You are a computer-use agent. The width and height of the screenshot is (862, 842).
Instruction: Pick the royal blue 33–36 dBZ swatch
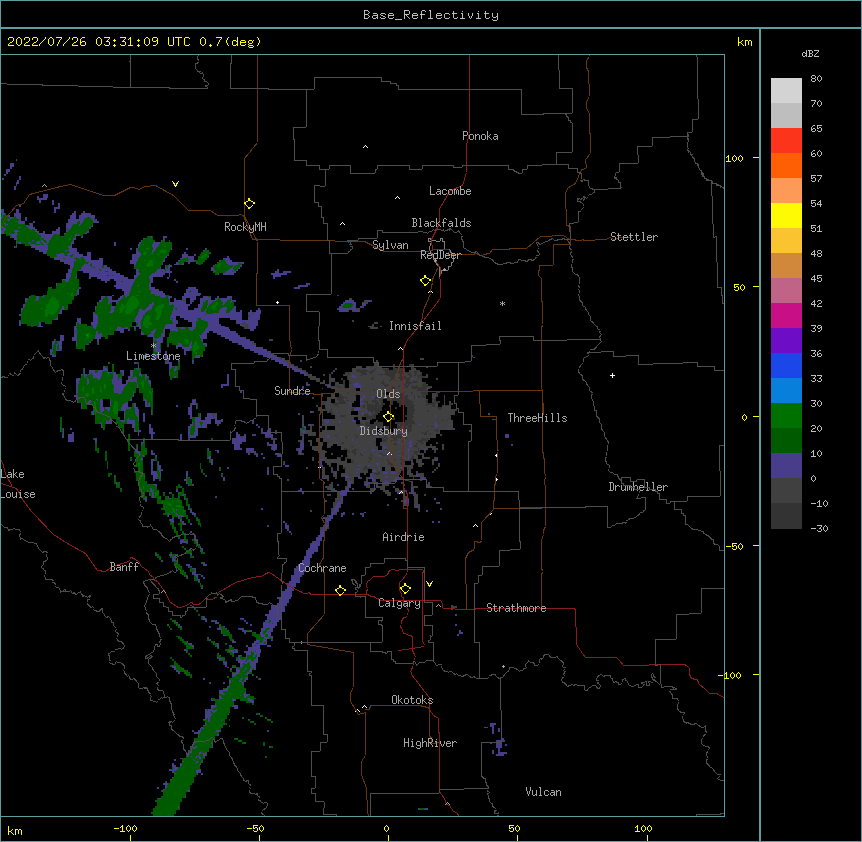(x=786, y=365)
